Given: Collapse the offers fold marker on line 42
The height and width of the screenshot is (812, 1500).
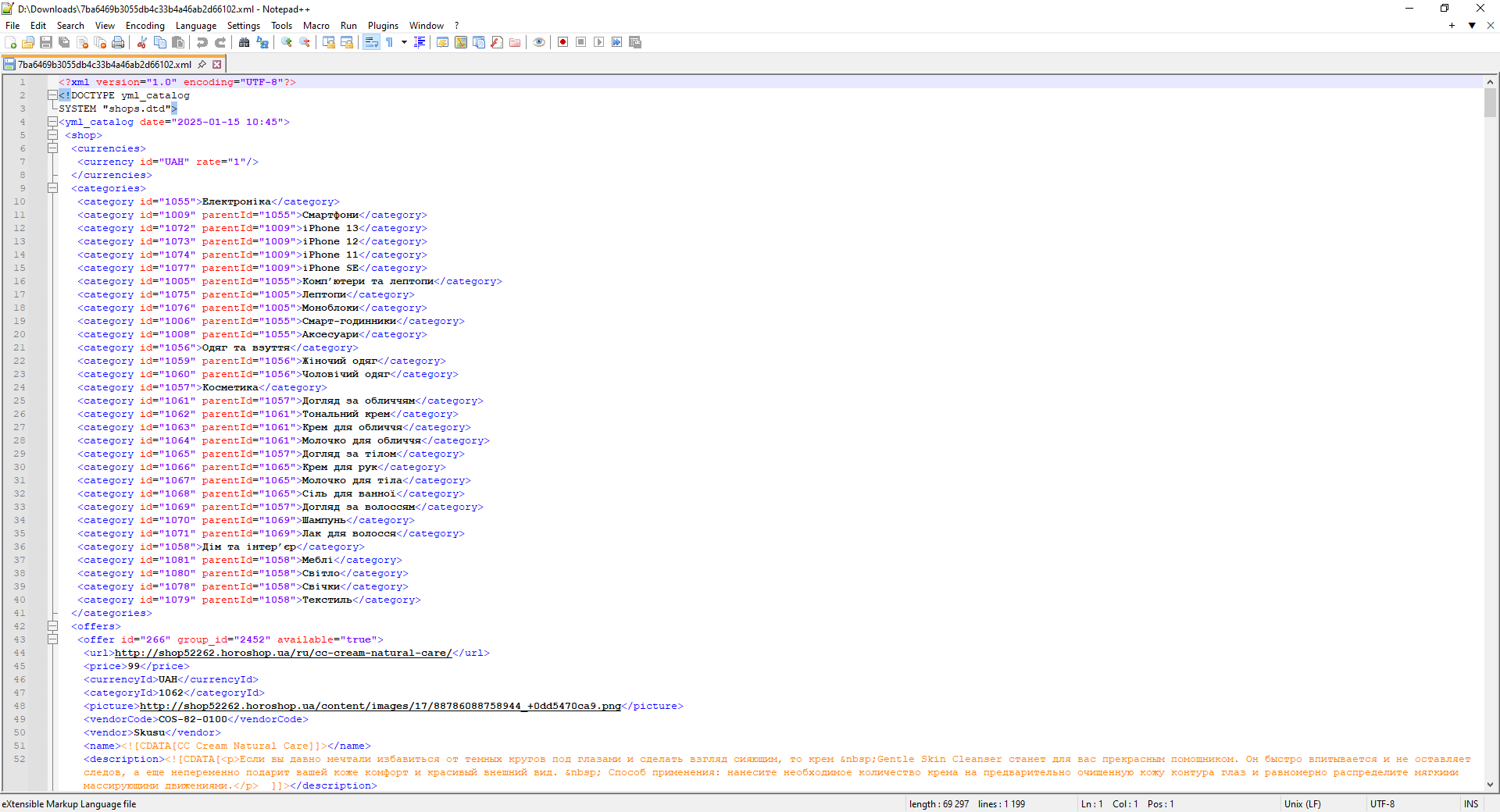Looking at the screenshot, I should coord(52,626).
